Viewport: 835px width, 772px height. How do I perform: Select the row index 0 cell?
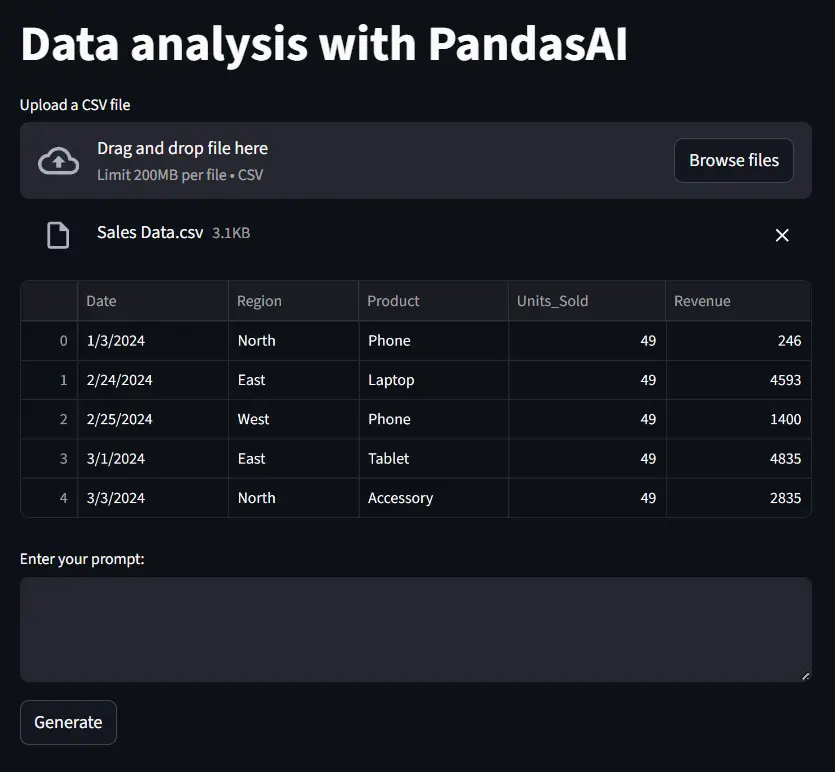[50, 341]
